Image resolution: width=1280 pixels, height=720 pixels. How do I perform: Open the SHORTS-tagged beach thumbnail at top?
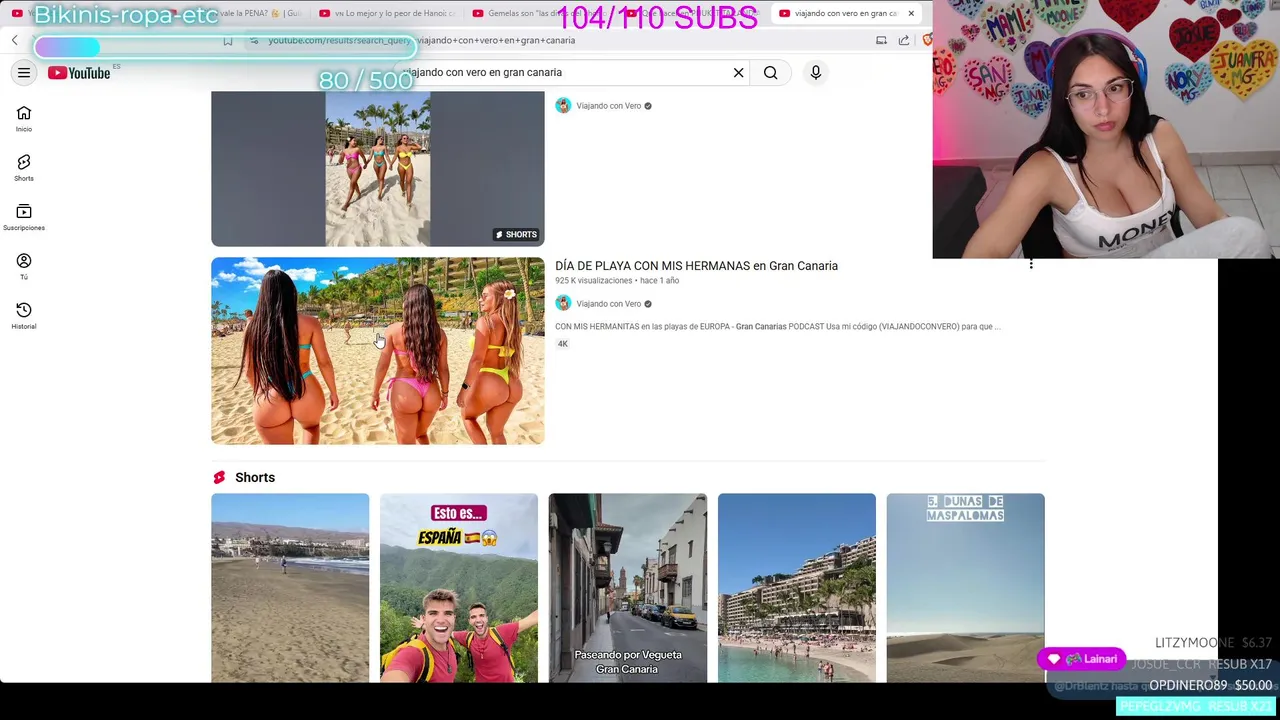click(x=378, y=169)
